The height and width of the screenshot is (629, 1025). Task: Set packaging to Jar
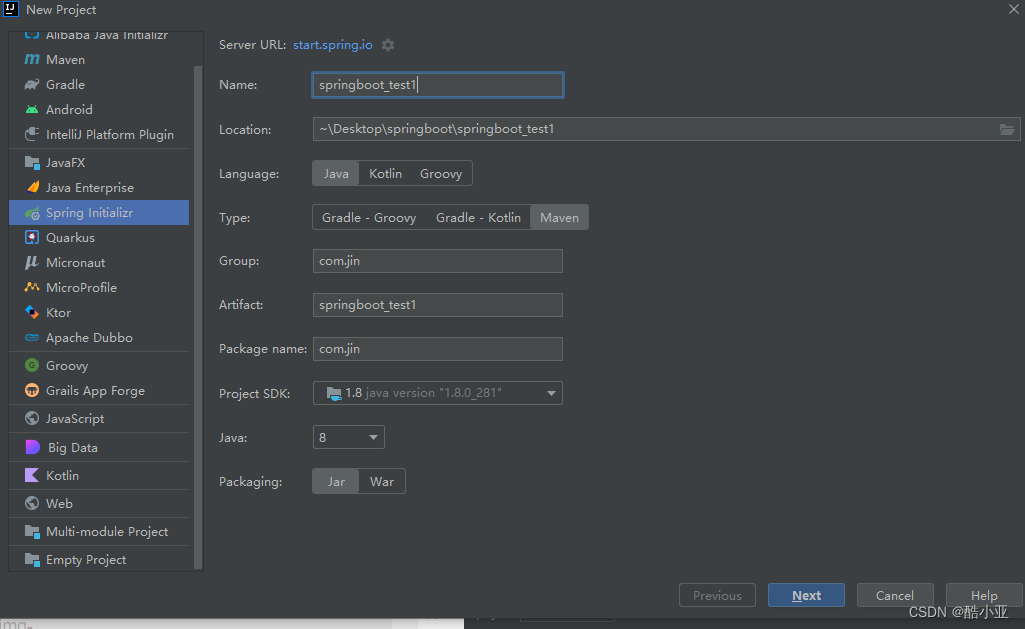click(x=336, y=481)
